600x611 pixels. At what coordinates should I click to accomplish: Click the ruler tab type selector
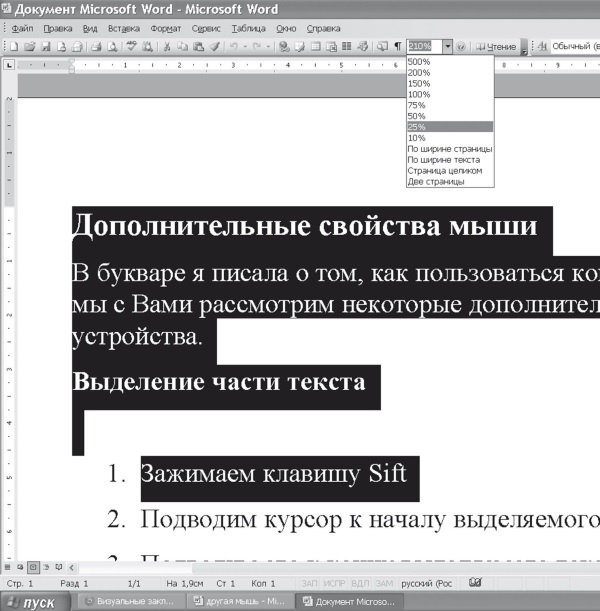9,65
